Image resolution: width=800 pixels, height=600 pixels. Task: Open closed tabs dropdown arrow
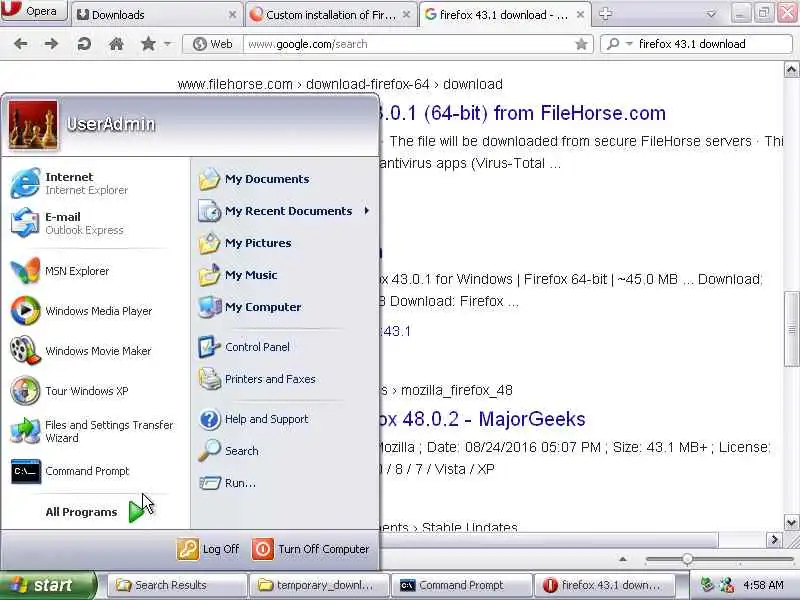click(x=711, y=14)
